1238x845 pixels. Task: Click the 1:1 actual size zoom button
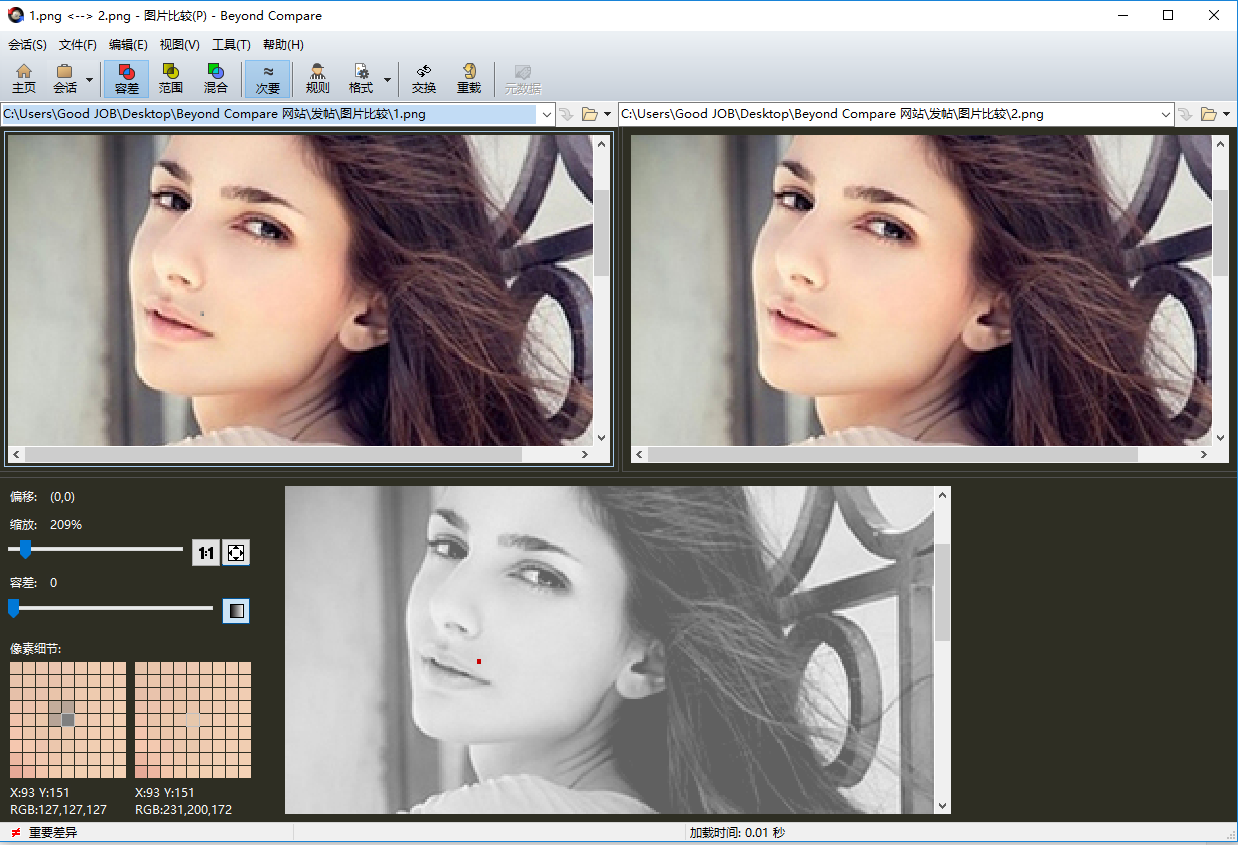[x=206, y=553]
